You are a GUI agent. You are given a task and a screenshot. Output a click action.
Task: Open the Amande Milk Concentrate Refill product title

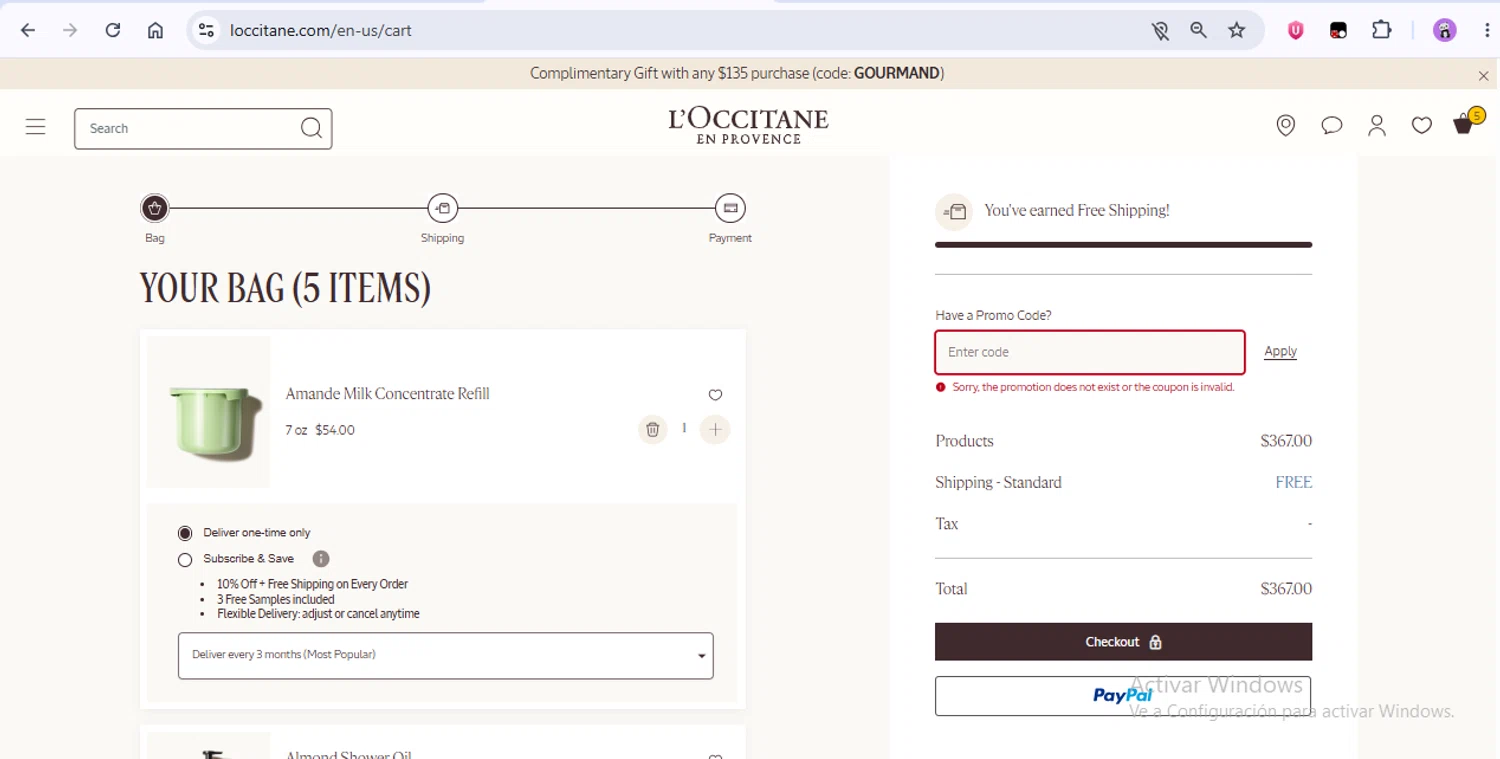point(388,394)
